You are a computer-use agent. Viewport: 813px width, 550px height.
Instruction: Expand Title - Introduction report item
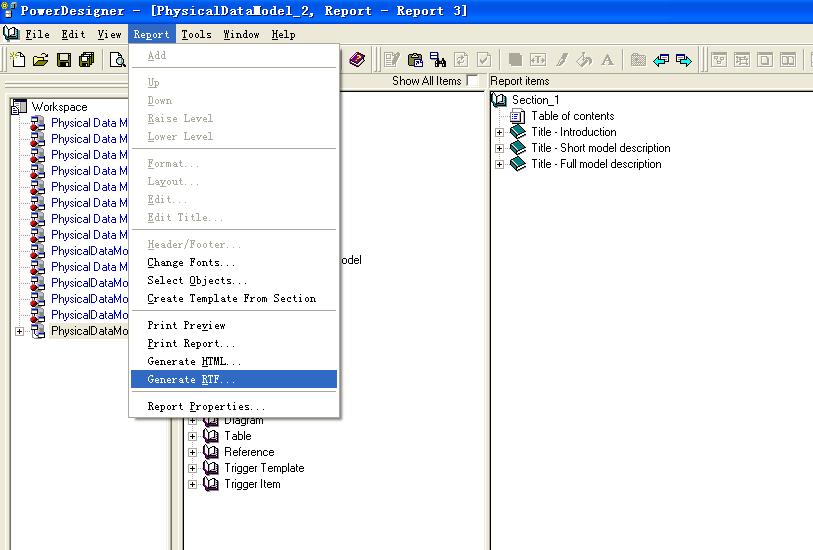coord(499,132)
